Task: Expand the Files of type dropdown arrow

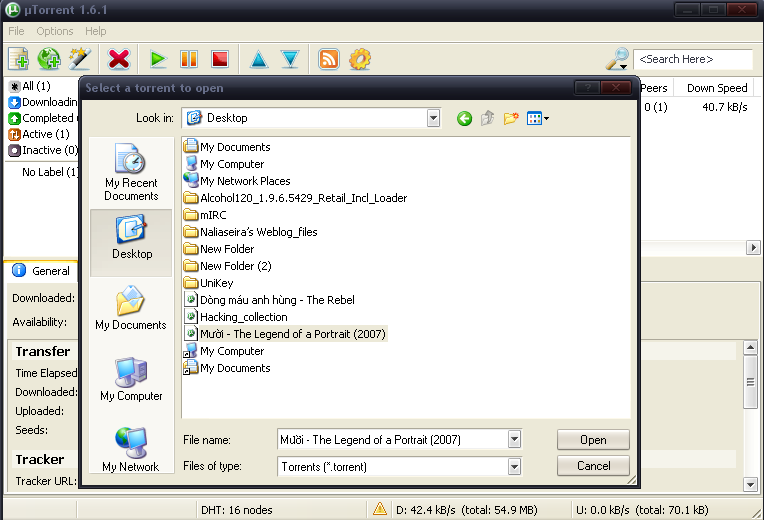Action: tap(514, 466)
